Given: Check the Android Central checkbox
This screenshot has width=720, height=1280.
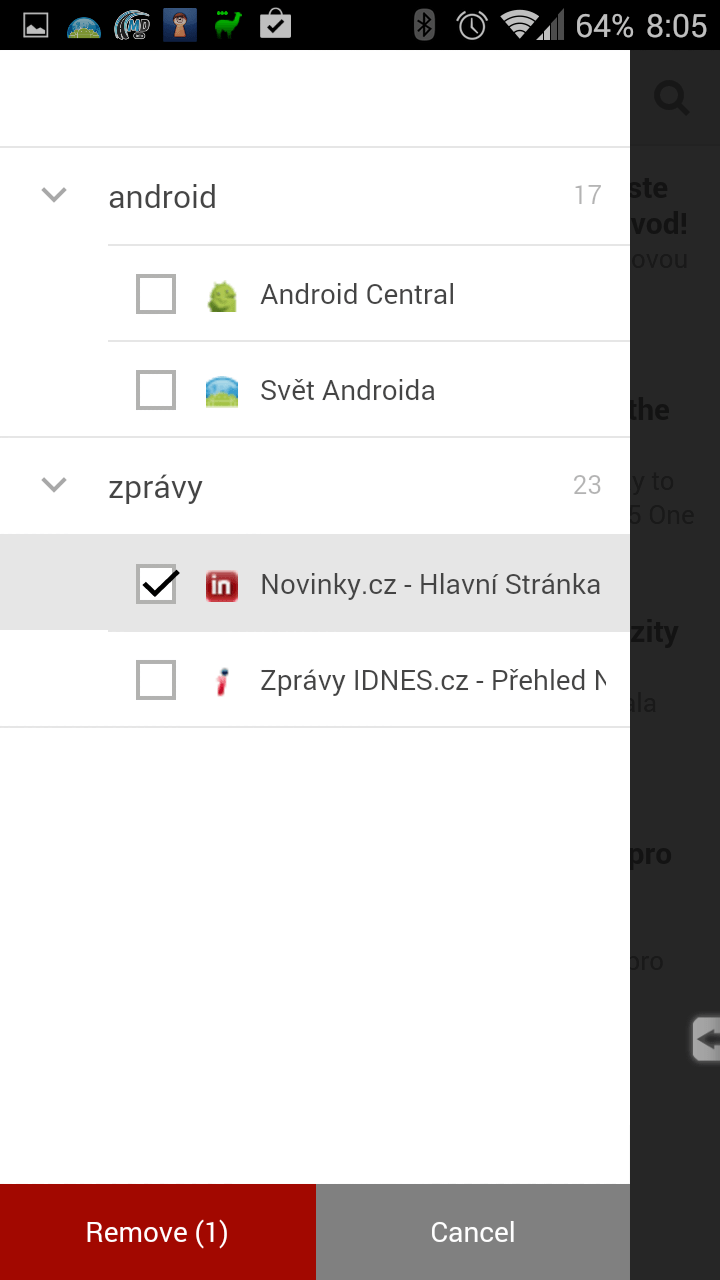Looking at the screenshot, I should point(156,294).
